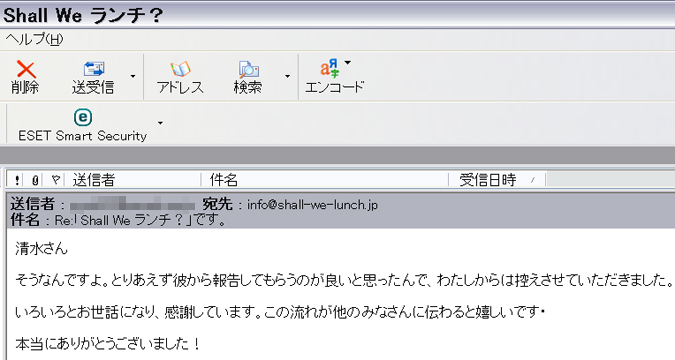
Task: Sort by the attachment paperclip column
Action: click(x=35, y=180)
